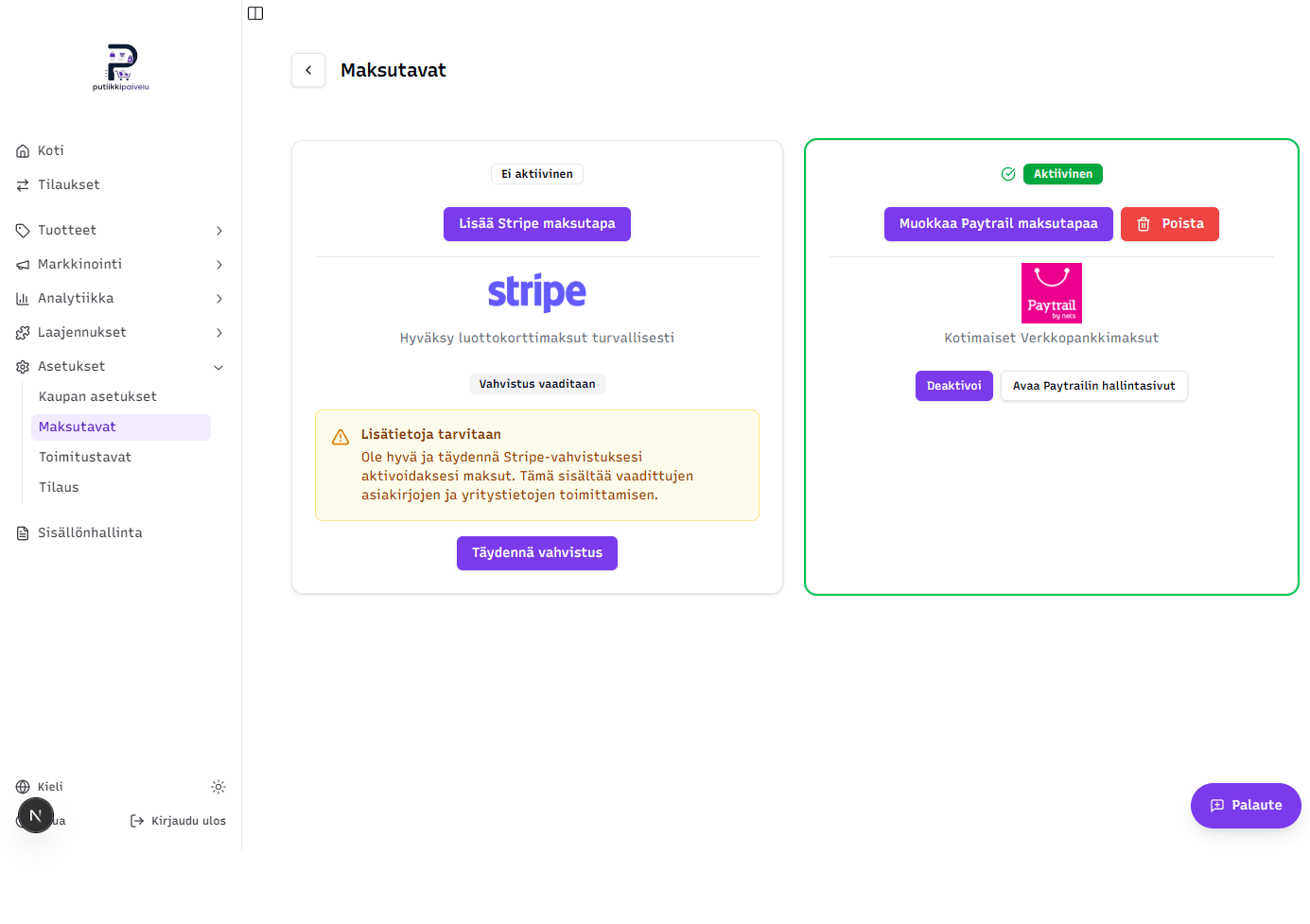This screenshot has height=924, width=1310.
Task: Toggle the sidebar panel icon
Action: [x=255, y=13]
